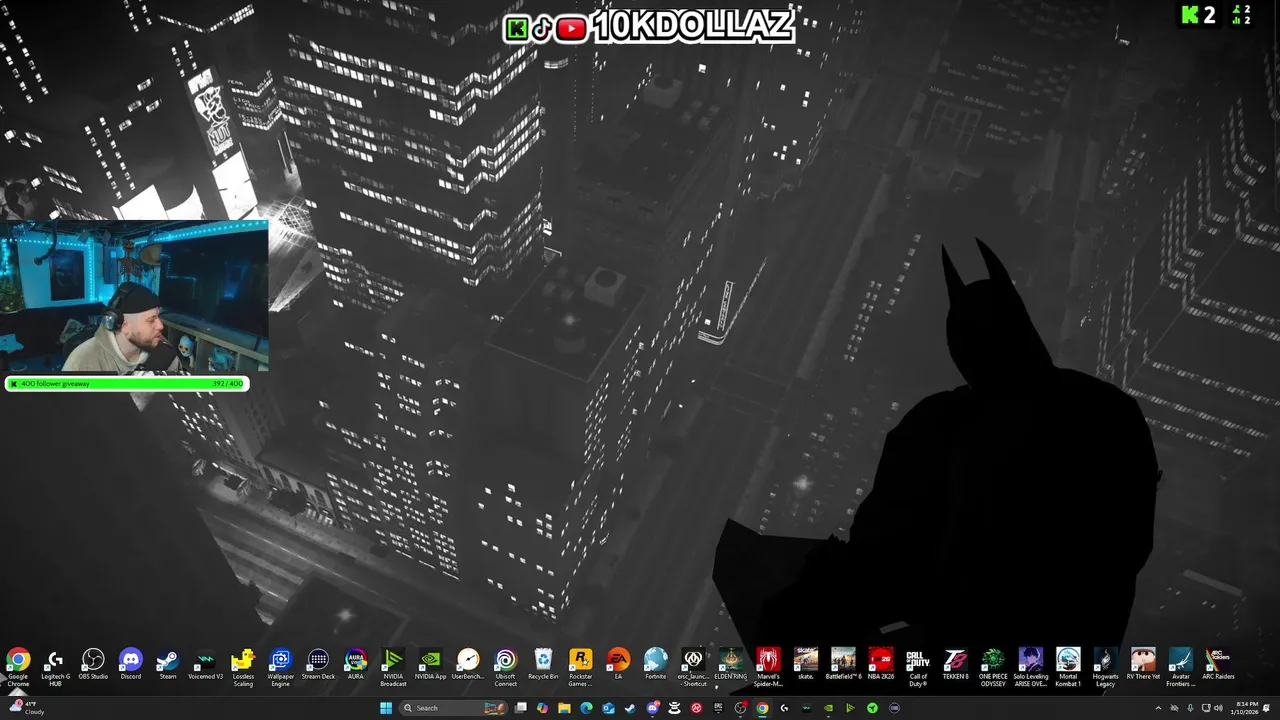
Task: Open File Explorer from the taskbar
Action: (x=564, y=708)
